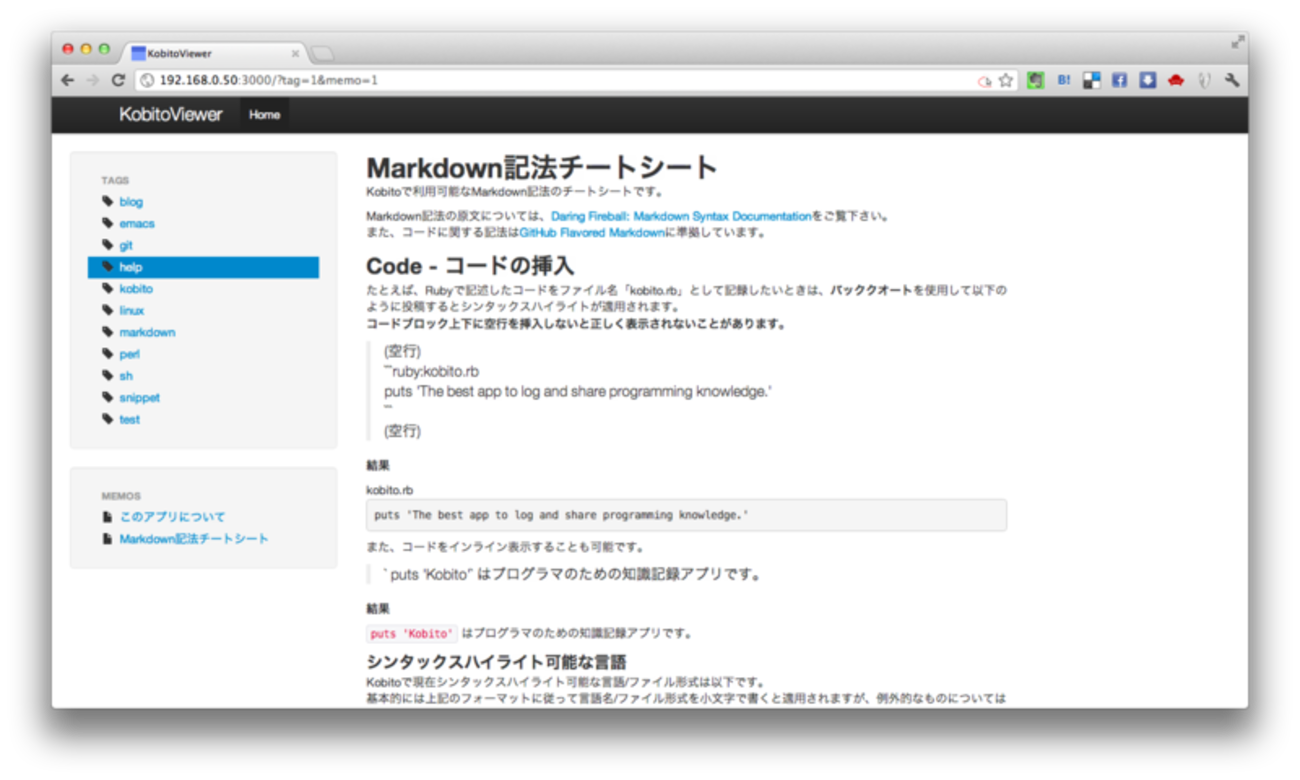Open Markdown記法チートシート memo in sidebar
Viewport: 1300px width, 780px height.
coord(194,539)
